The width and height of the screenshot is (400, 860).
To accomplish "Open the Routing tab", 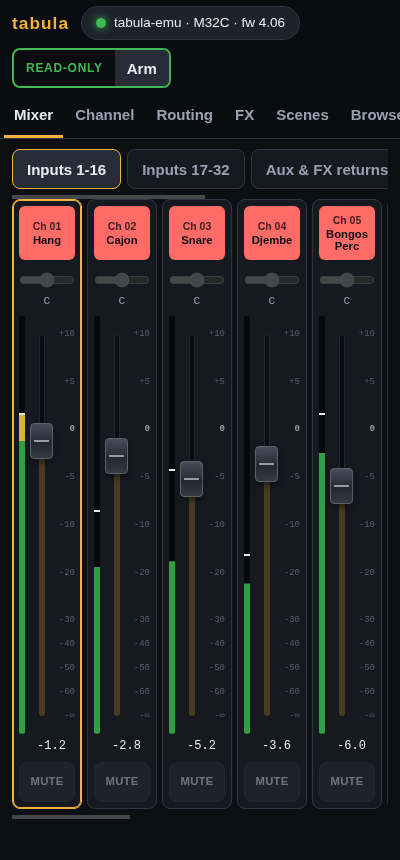I will 184,115.
